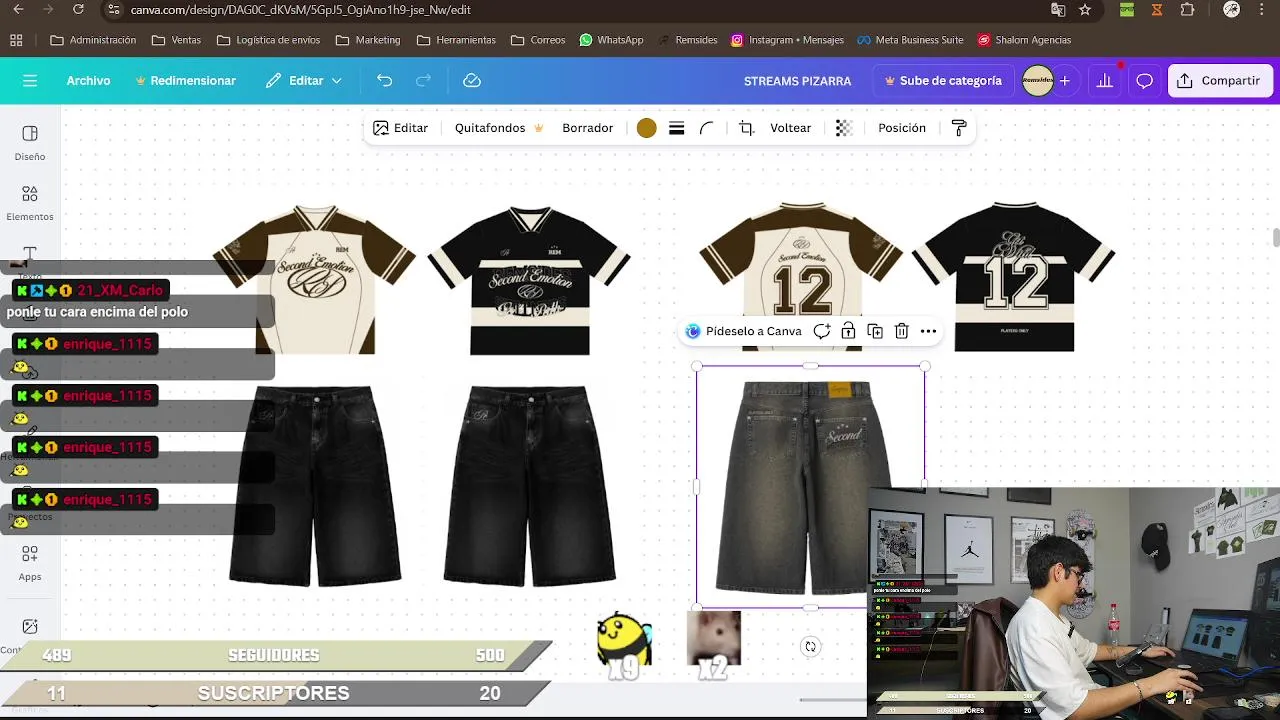This screenshot has width=1280, height=720.
Task: Open the Herramientas bookmark folder
Action: click(456, 40)
